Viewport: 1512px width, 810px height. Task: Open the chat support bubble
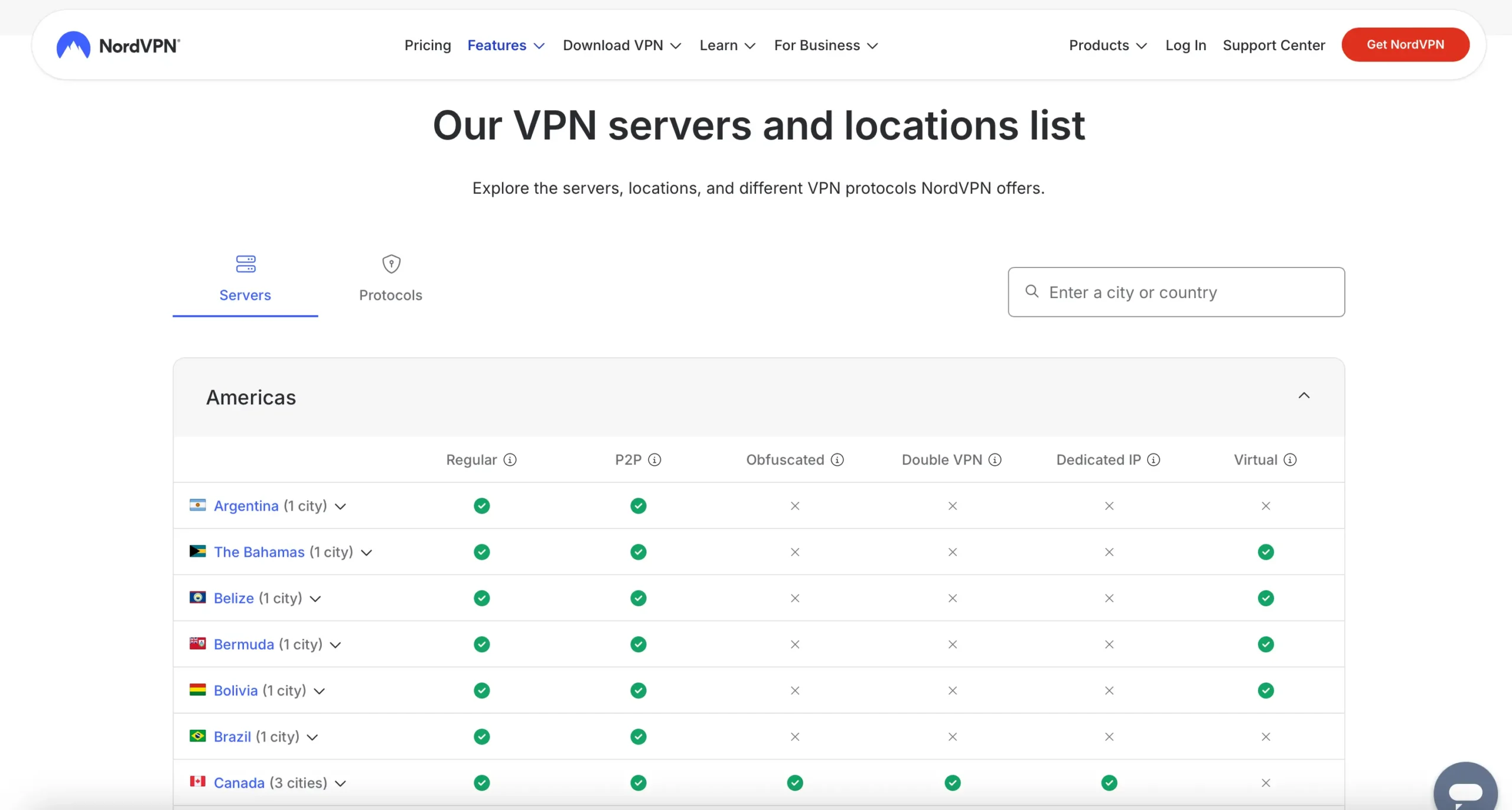[1465, 788]
